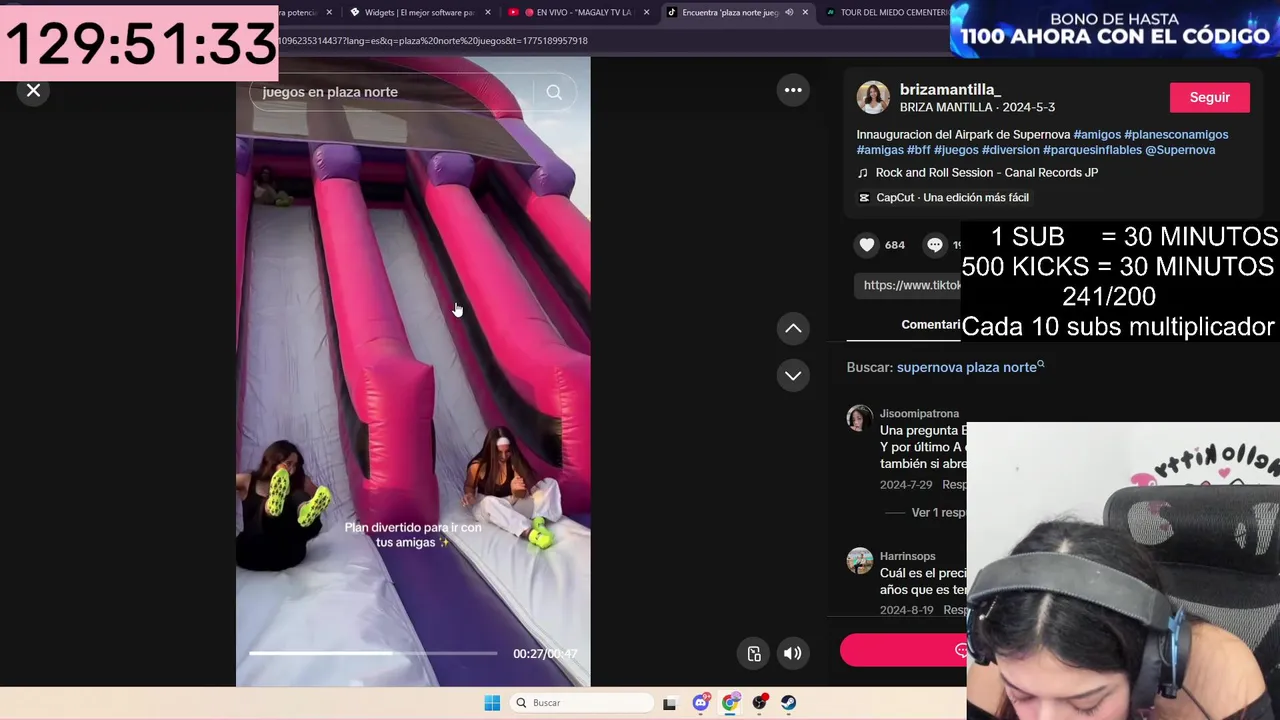Click the 'Plan divertido para ir con tus amigas' caption
The height and width of the screenshot is (720, 1280).
(412, 535)
